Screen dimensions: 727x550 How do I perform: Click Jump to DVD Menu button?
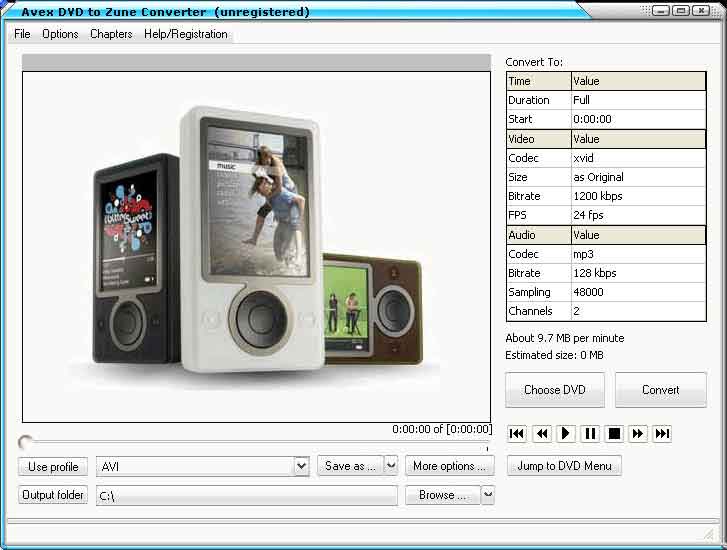(x=564, y=466)
